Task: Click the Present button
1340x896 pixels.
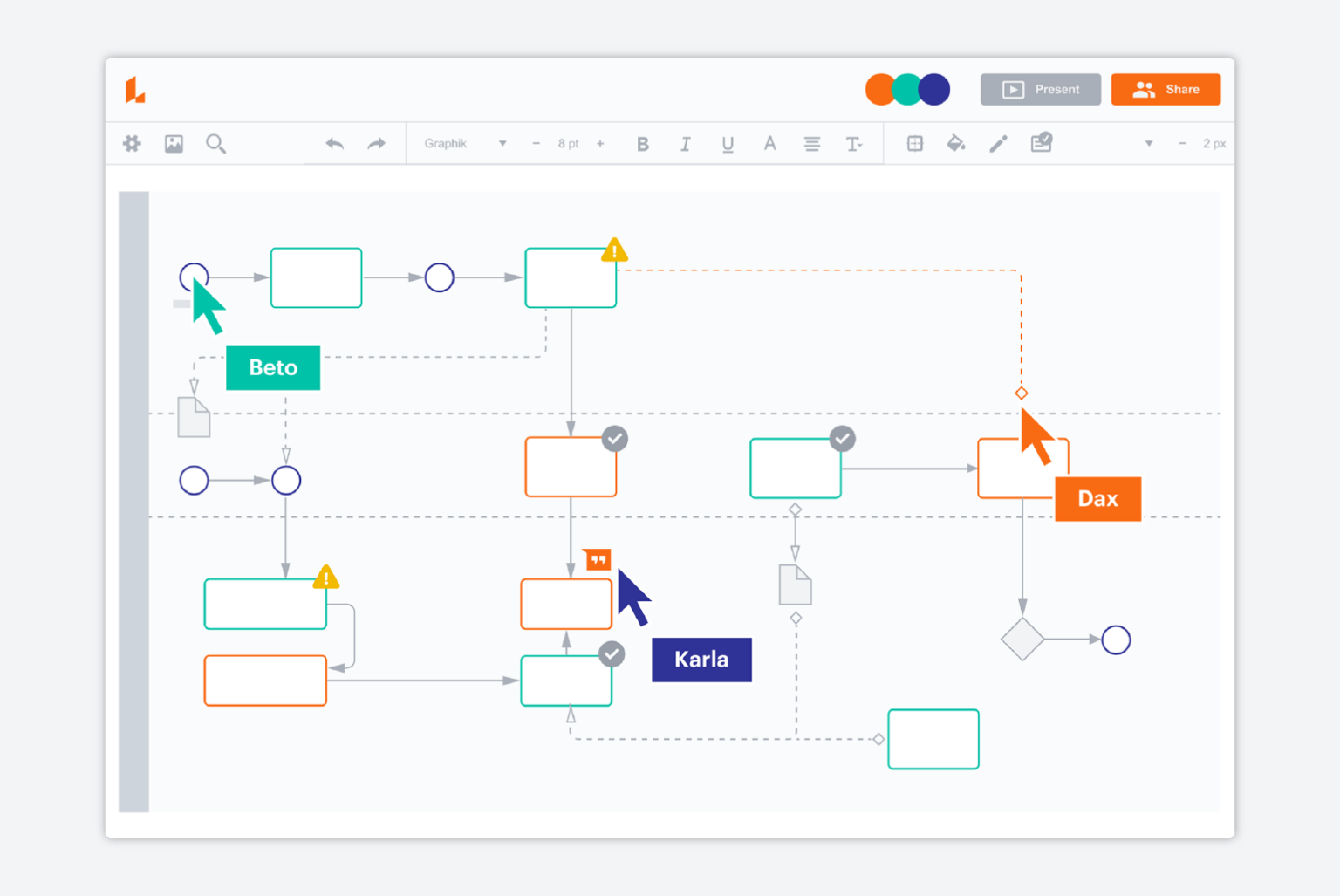Action: [x=1040, y=89]
